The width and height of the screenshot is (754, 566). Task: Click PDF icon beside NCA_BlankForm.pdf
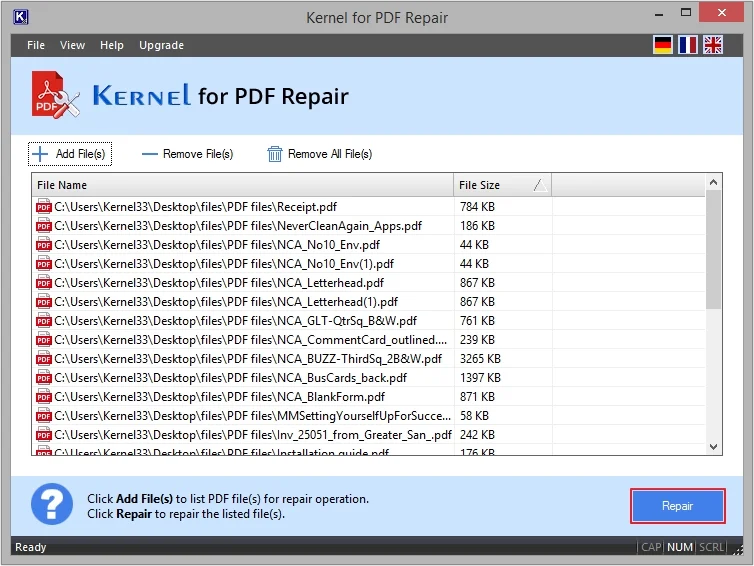[44, 397]
